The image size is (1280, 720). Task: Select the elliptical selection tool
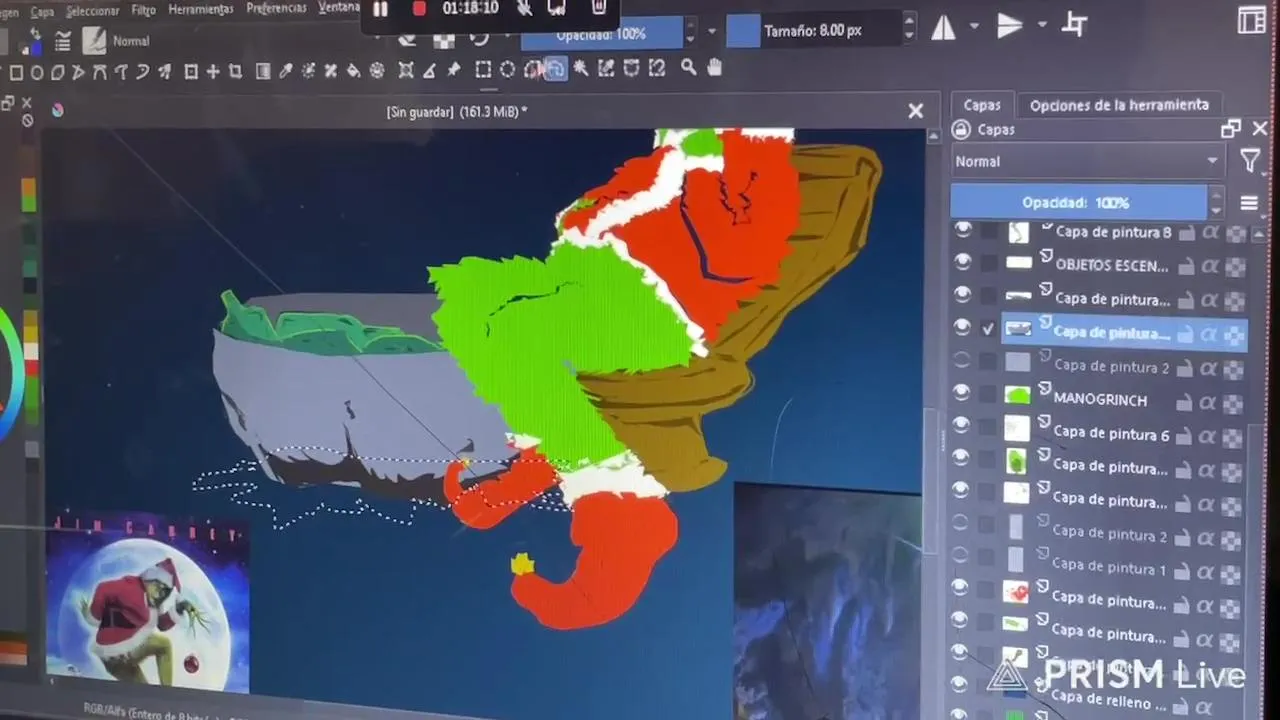[507, 69]
